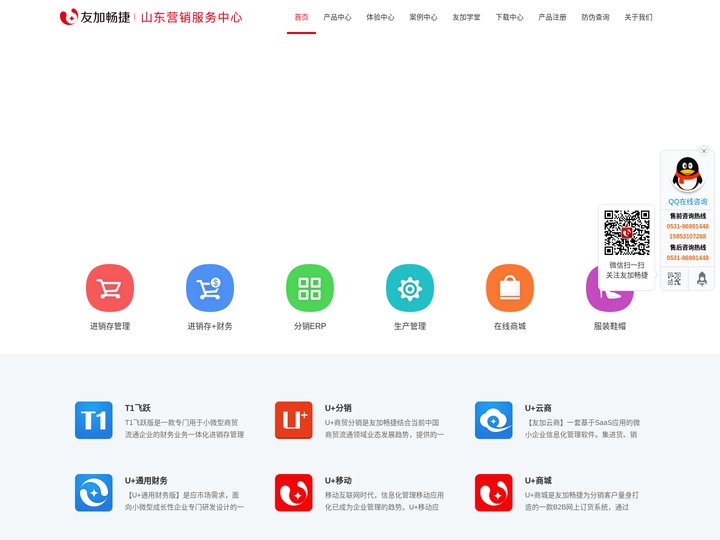
Task: Click the T1 飞跃 product icon
Action: [94, 420]
